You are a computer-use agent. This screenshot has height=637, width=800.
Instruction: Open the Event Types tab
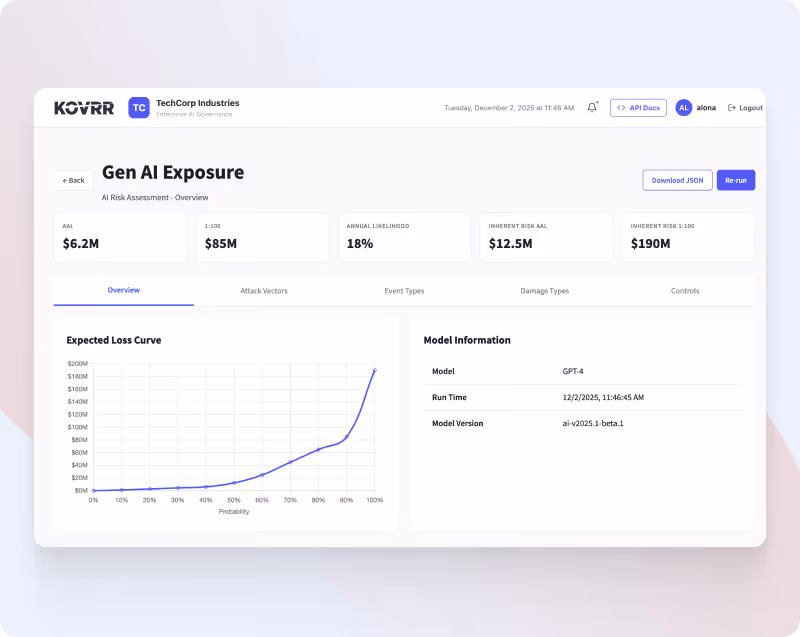(x=404, y=291)
